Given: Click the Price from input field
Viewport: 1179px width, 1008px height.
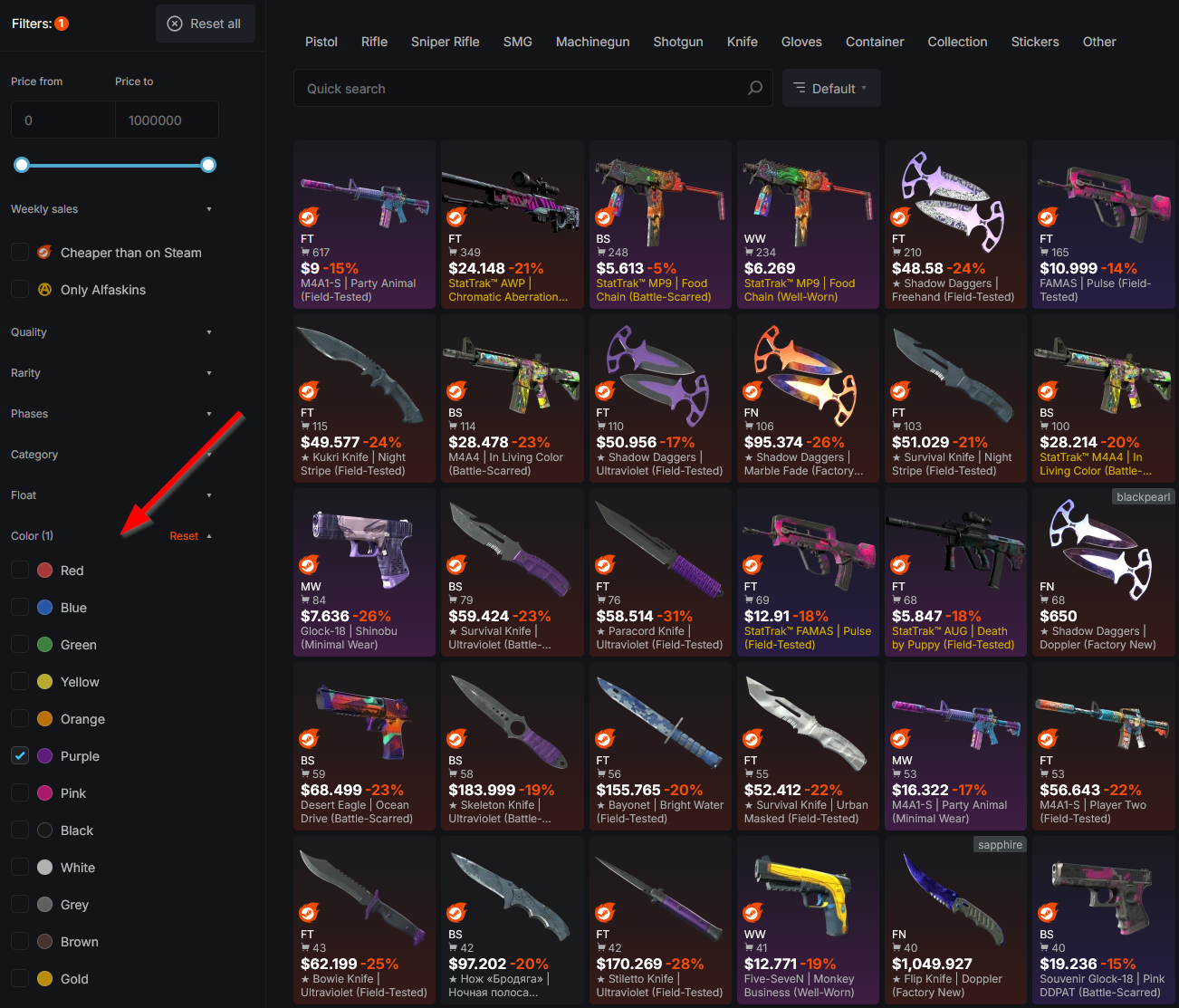Looking at the screenshot, I should click(x=63, y=120).
